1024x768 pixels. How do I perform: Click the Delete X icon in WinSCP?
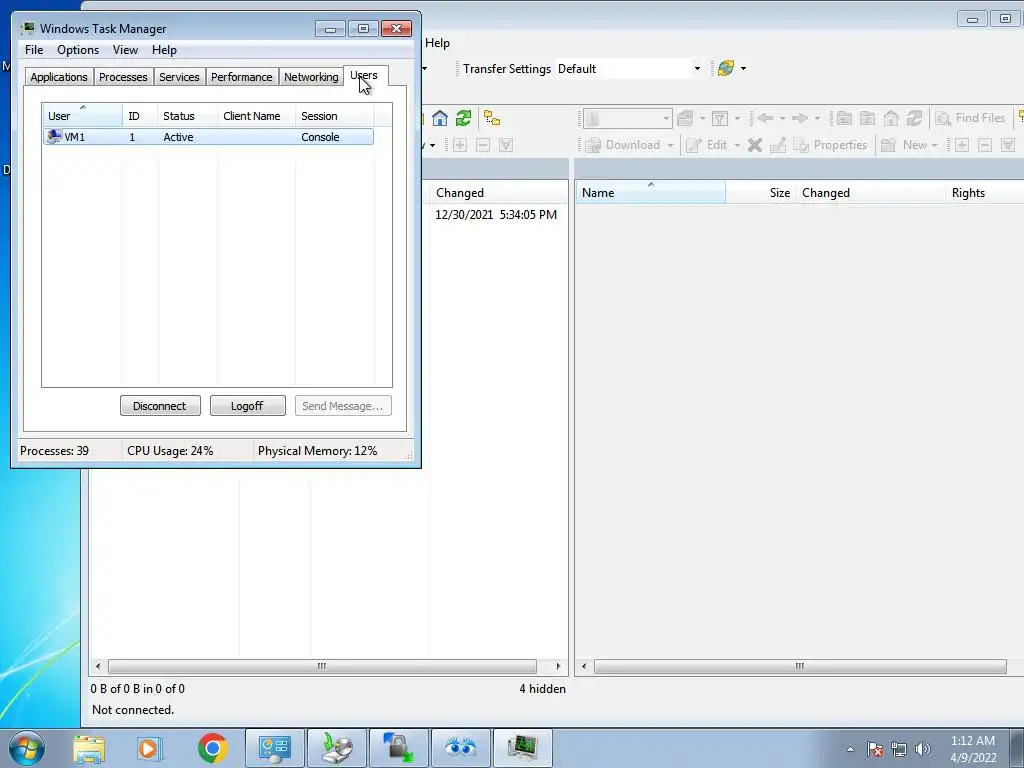(755, 145)
